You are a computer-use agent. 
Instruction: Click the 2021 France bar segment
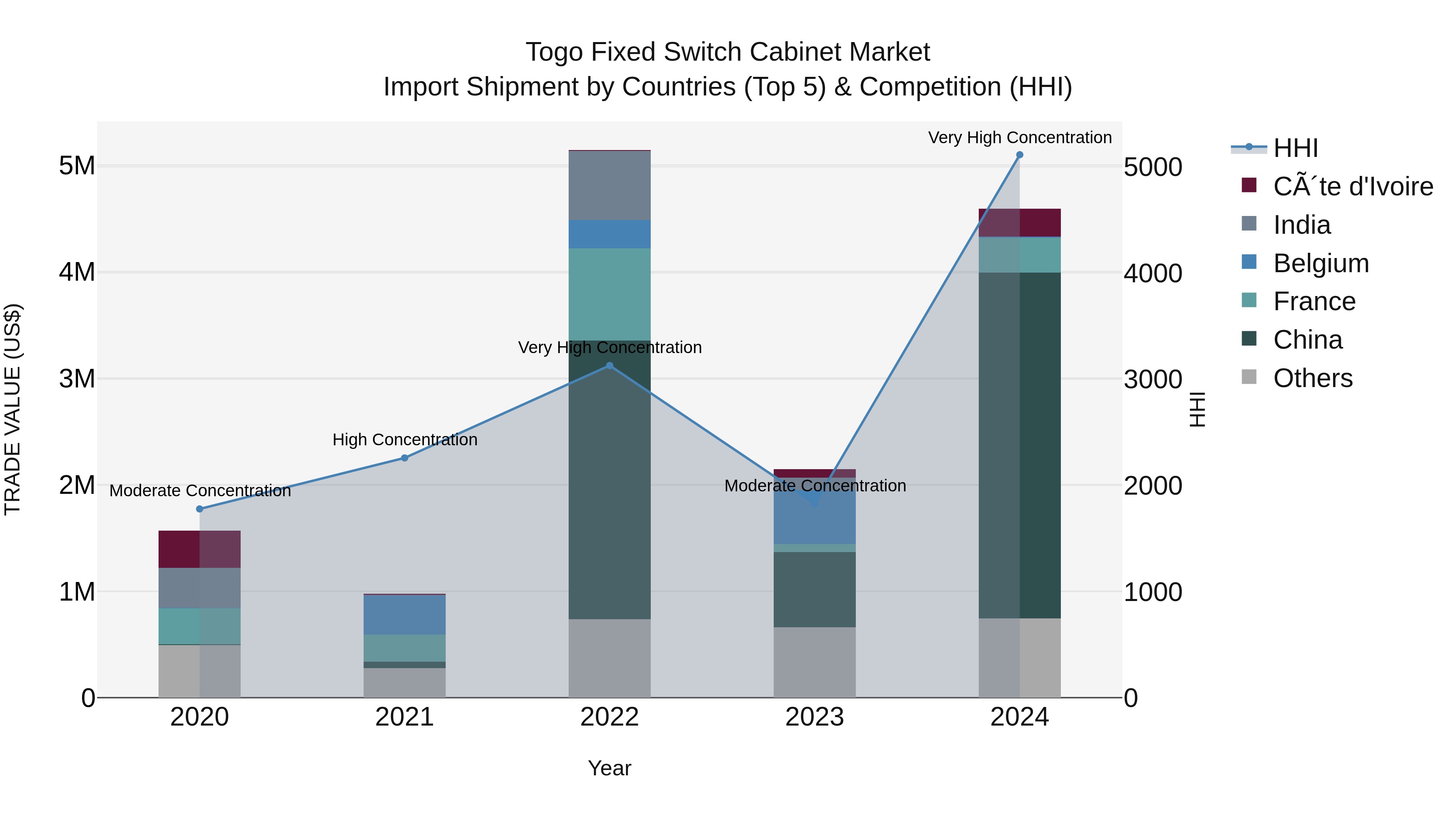click(405, 648)
